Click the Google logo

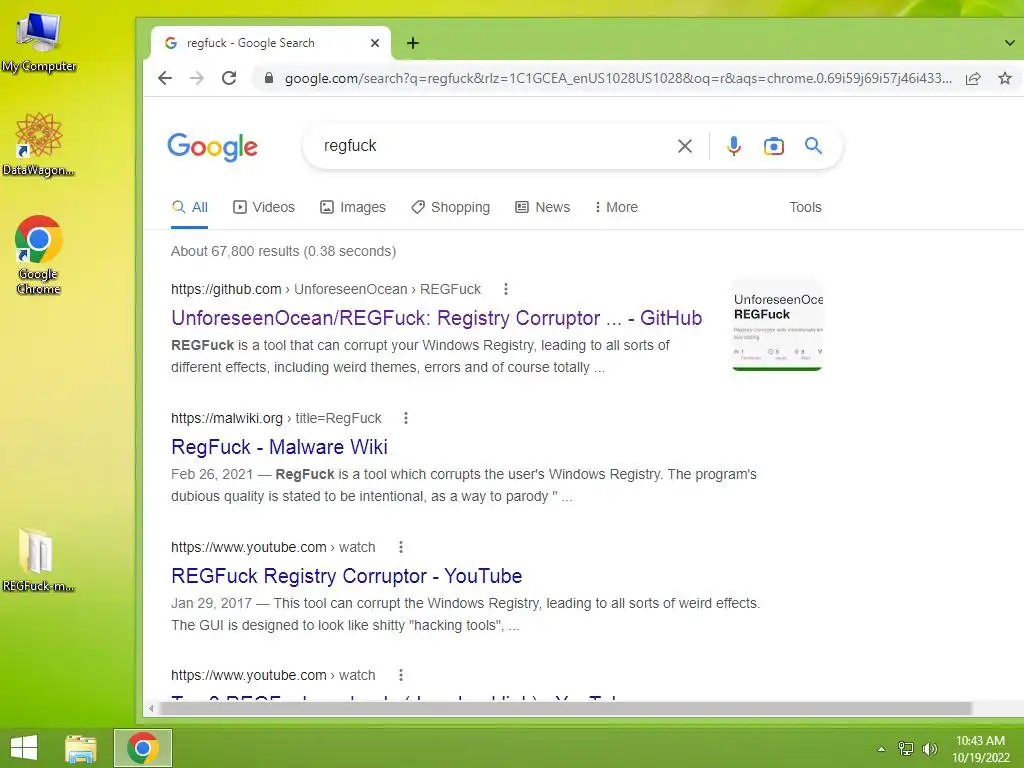[212, 147]
